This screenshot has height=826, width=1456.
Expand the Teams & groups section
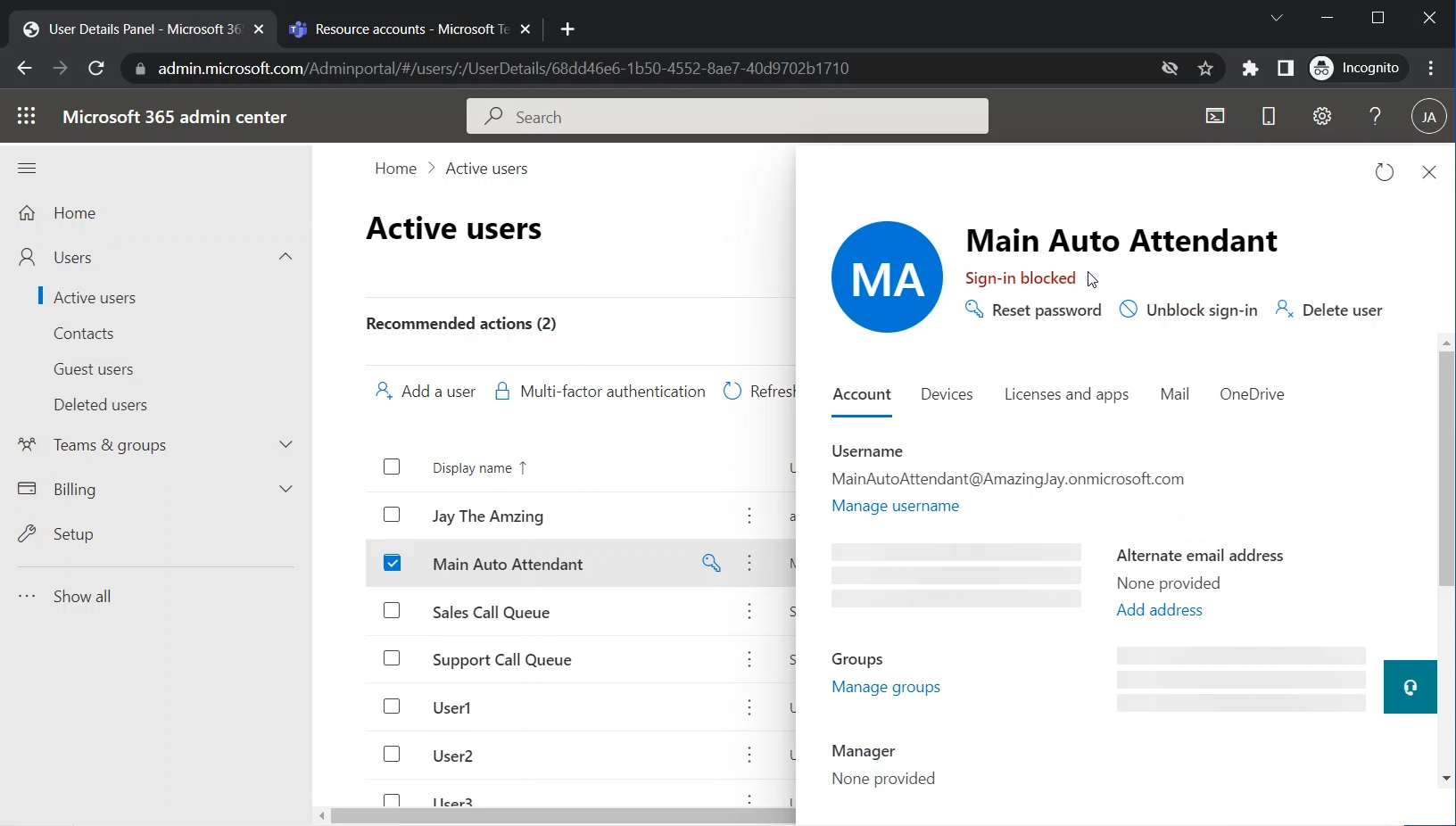point(285,444)
